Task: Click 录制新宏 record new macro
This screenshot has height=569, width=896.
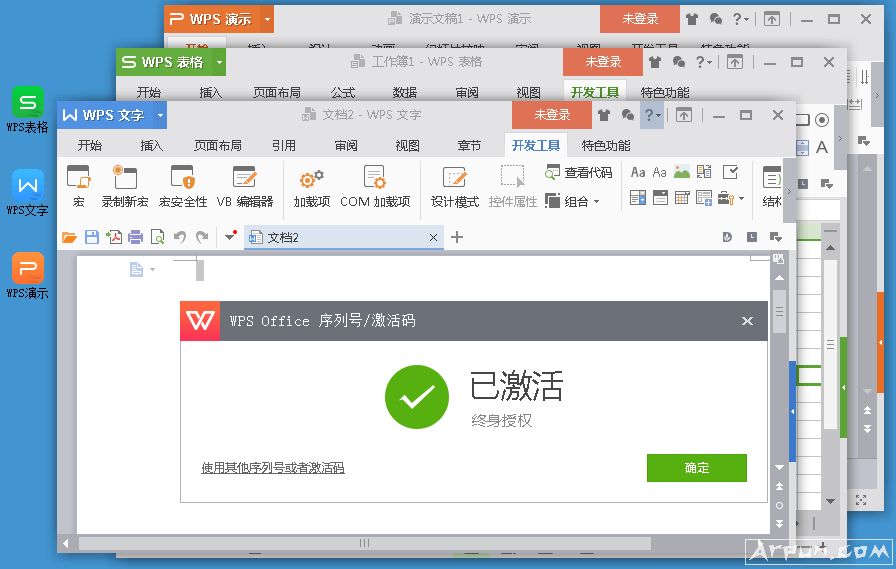Action: [x=125, y=186]
